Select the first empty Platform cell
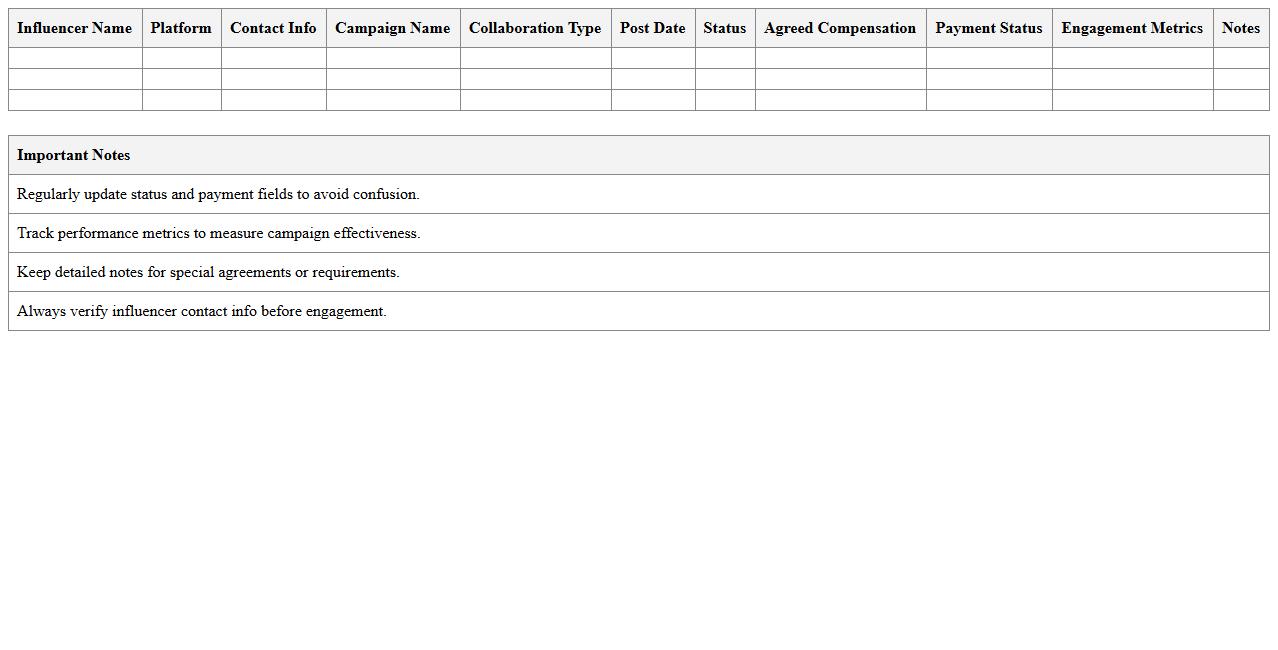Image resolution: width=1278 pixels, height=650 pixels. (x=181, y=58)
